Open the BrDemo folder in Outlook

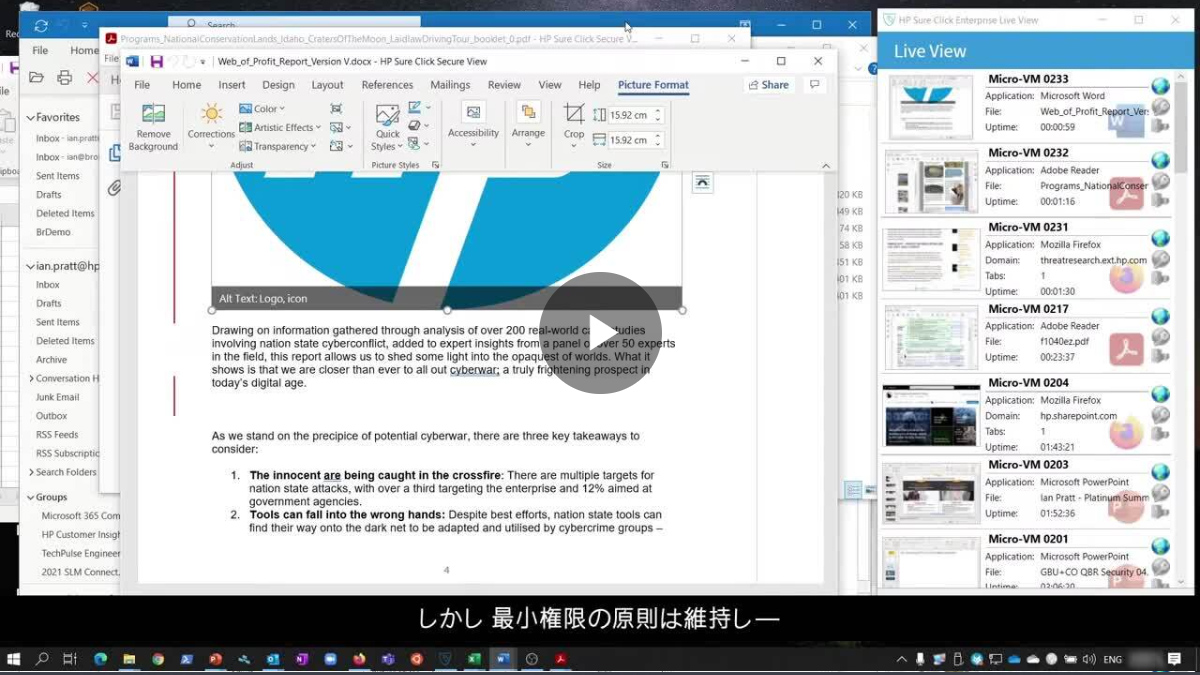pyautogui.click(x=53, y=232)
